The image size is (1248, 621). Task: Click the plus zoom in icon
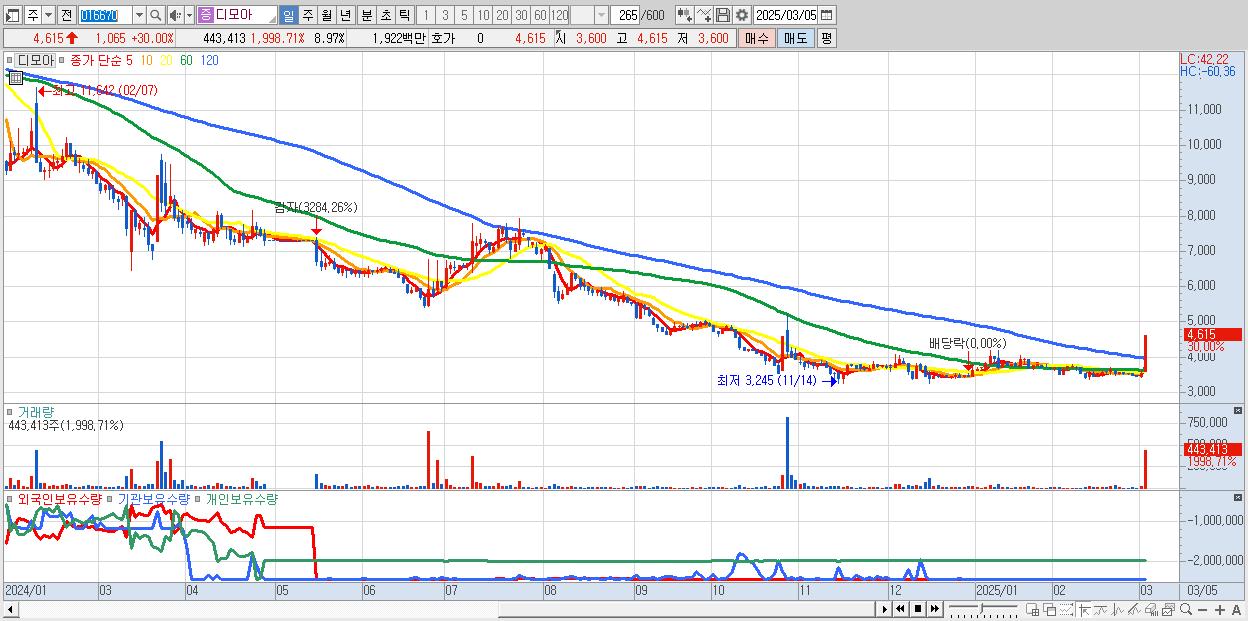1220,609
